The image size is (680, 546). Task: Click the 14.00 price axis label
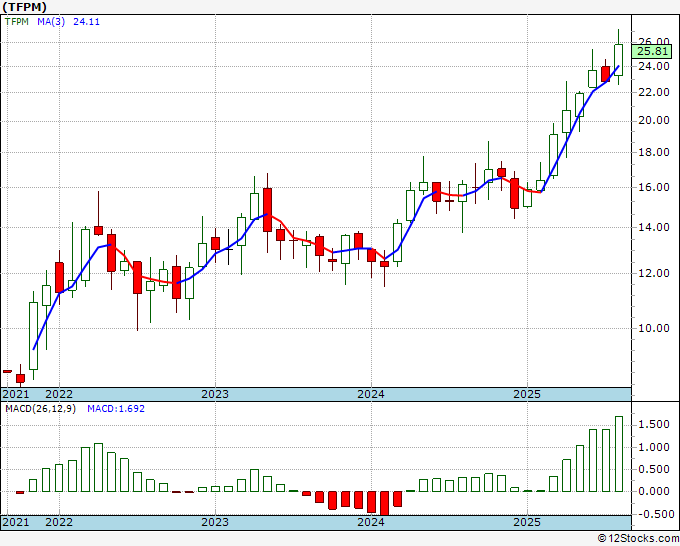pyautogui.click(x=654, y=227)
